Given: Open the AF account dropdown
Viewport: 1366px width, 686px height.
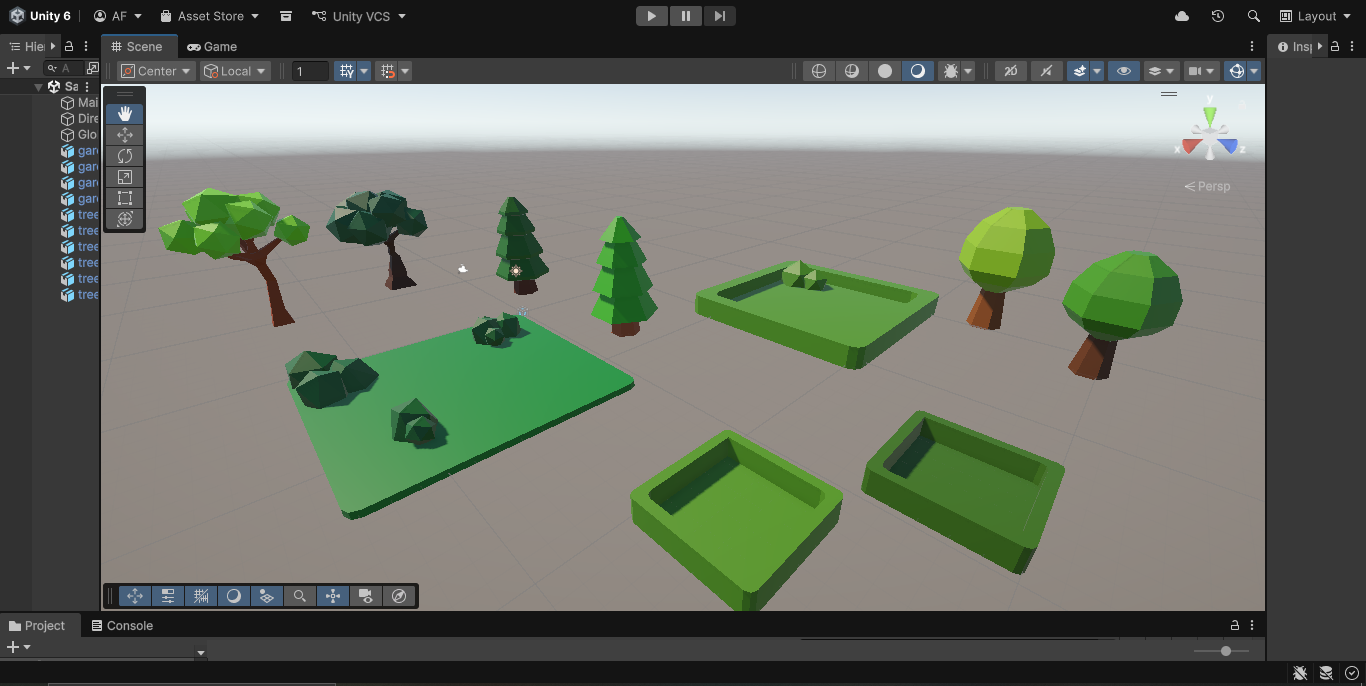Looking at the screenshot, I should point(118,16).
